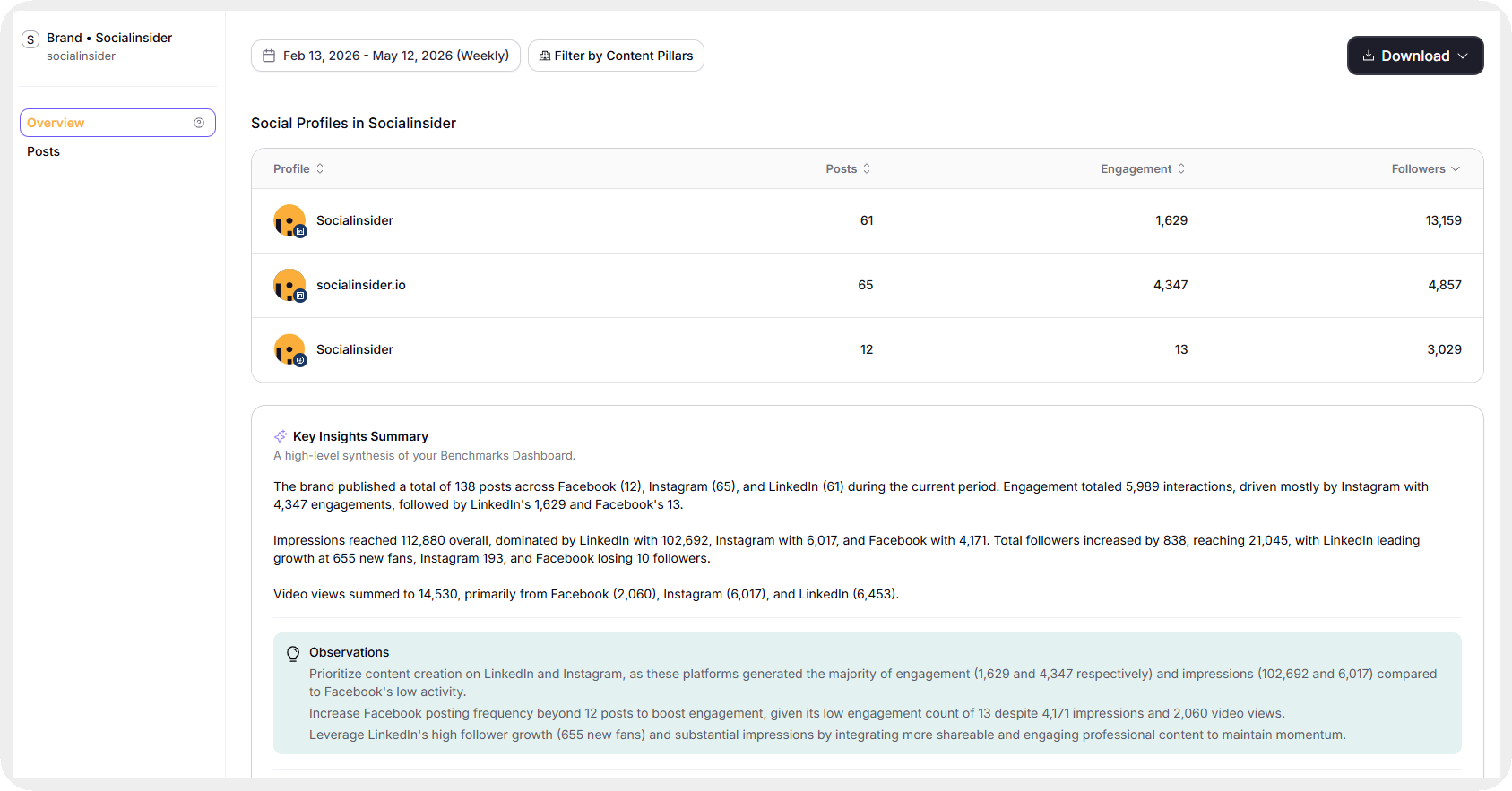Click the followers value 4,857
Viewport: 1512px width, 791px height.
coord(1445,285)
